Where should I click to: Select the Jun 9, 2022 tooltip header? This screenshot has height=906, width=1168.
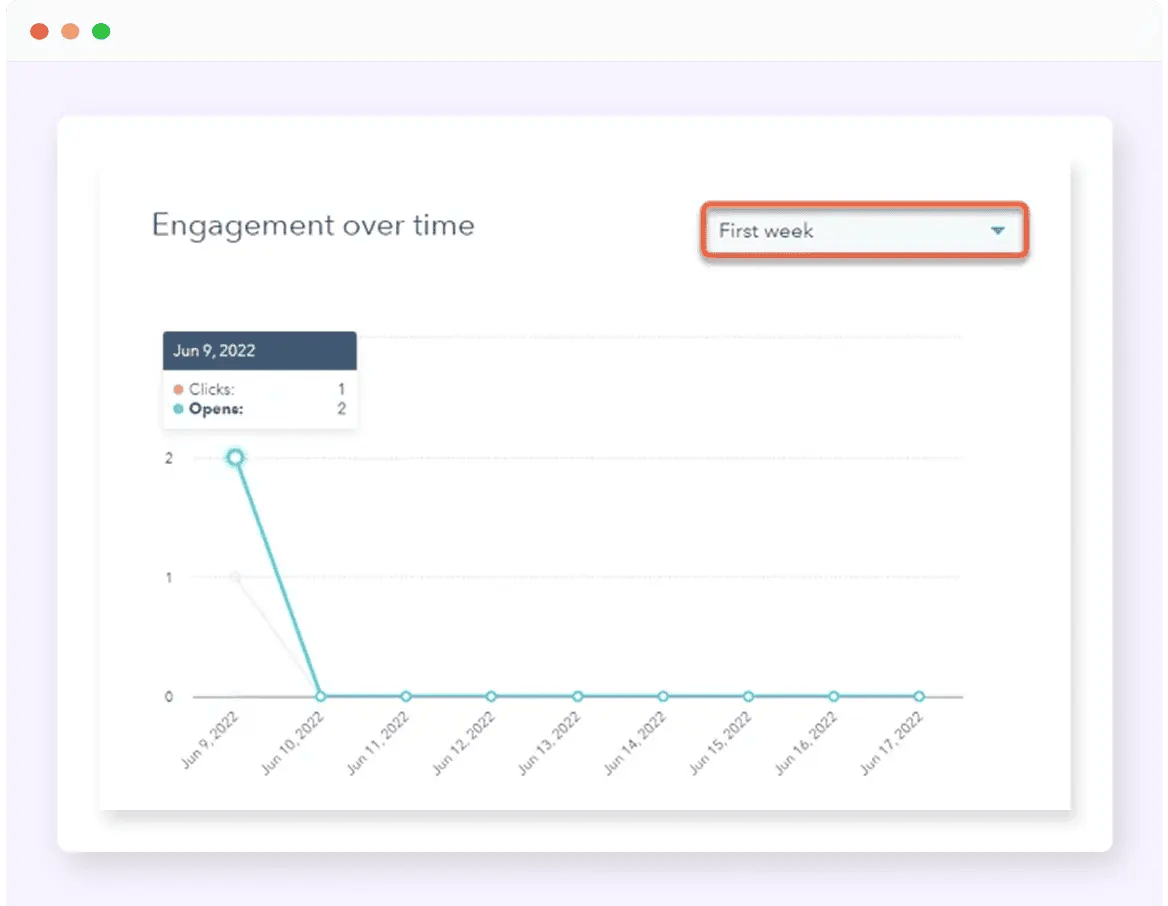(259, 350)
